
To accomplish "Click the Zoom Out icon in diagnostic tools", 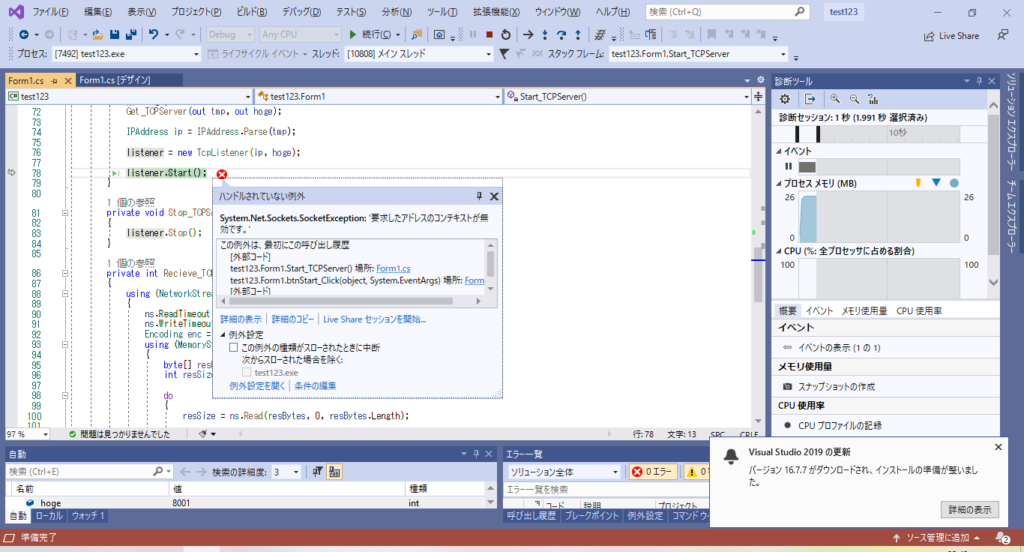I will (x=854, y=99).
